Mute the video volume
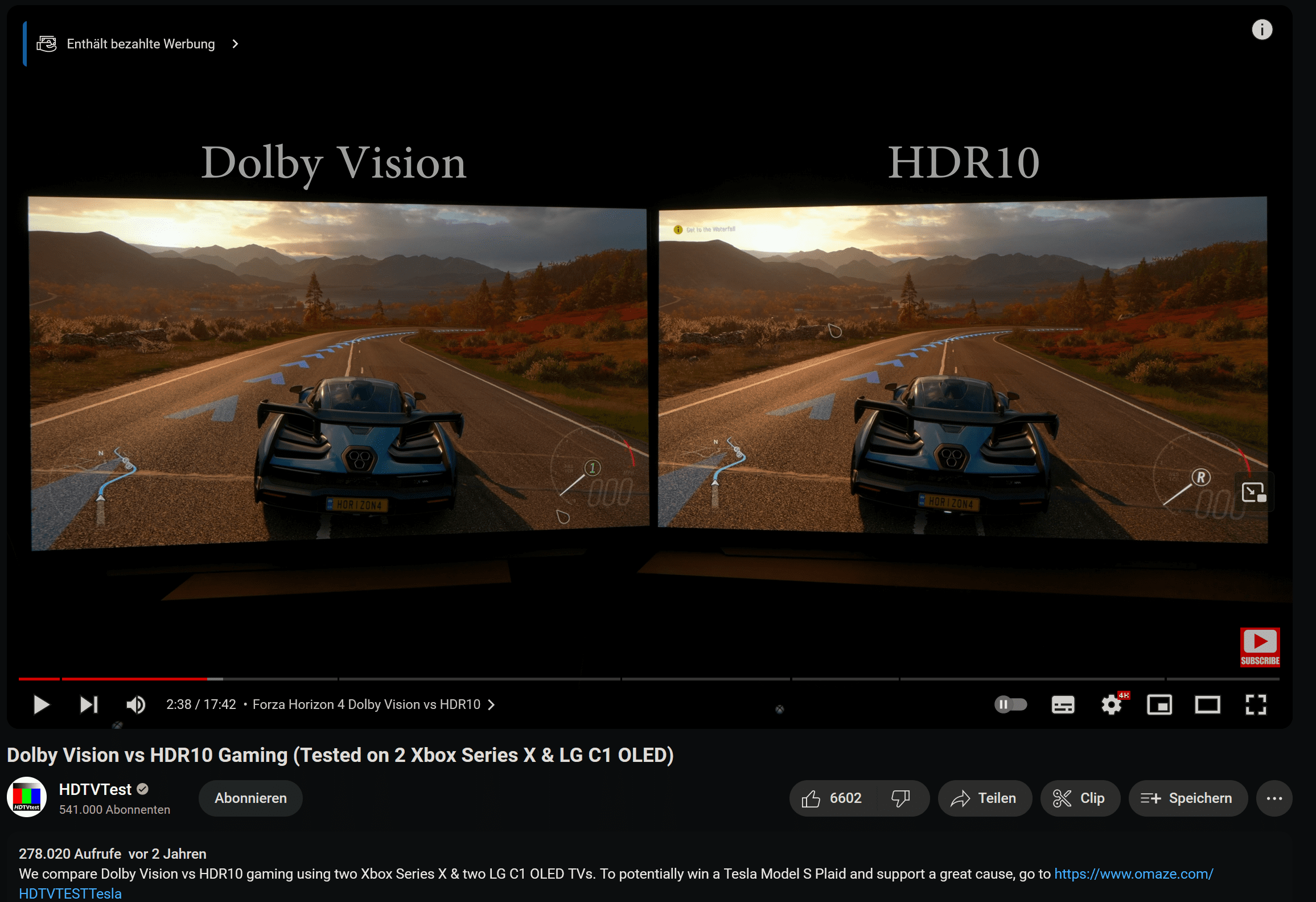 coord(135,704)
